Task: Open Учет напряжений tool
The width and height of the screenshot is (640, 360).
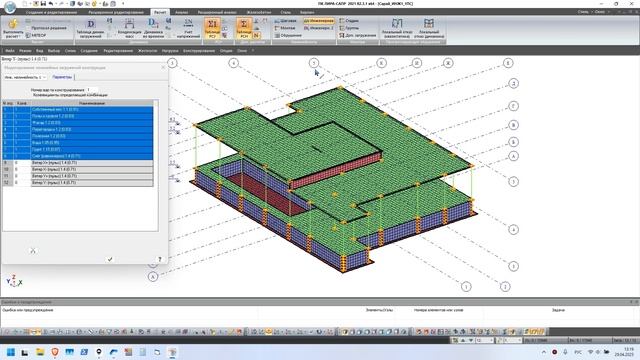Action: pos(188,28)
